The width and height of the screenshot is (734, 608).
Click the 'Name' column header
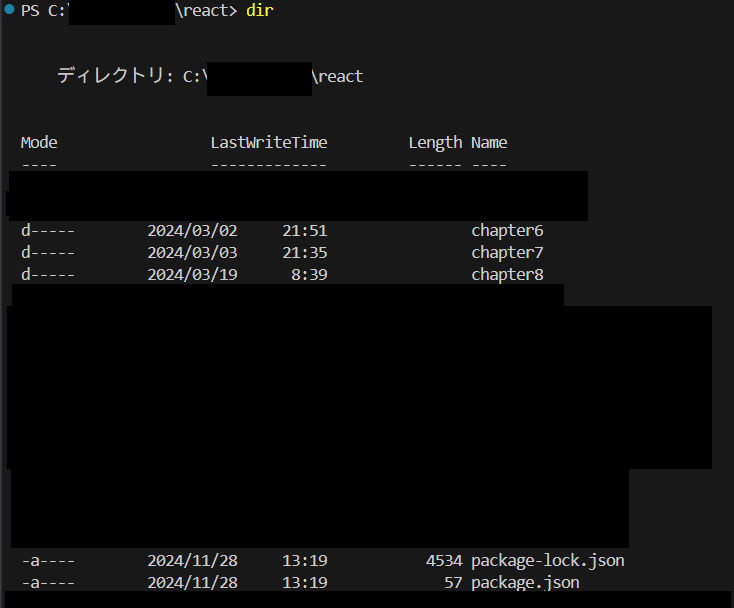tap(489, 142)
